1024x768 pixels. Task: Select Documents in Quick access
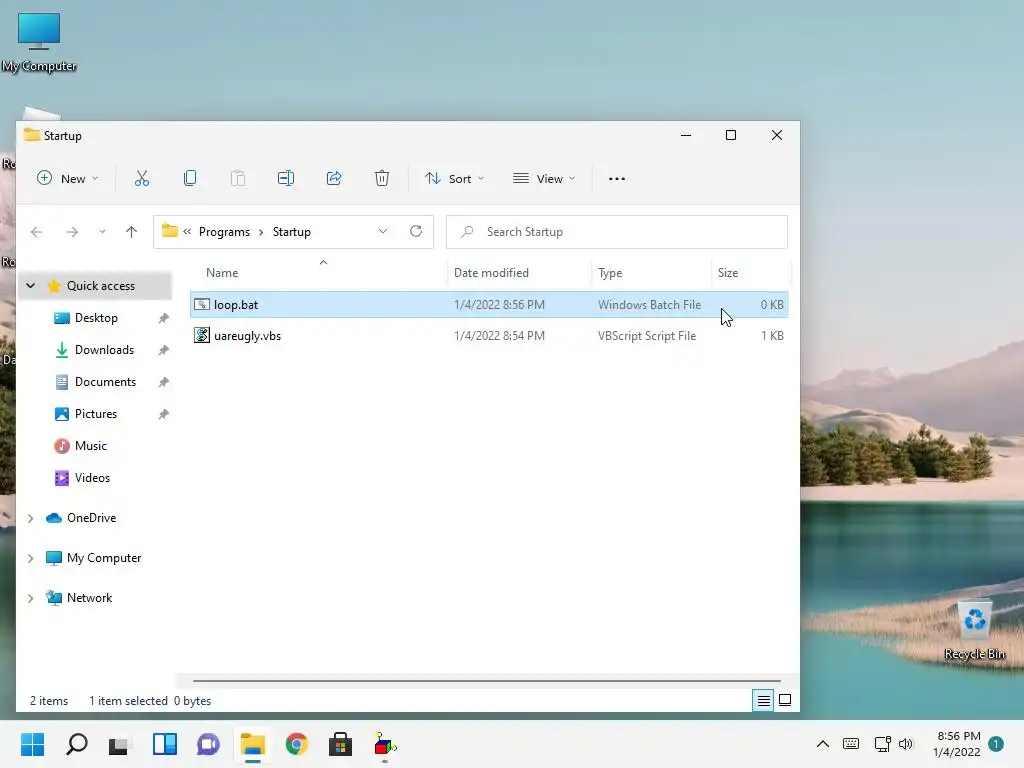(95, 382)
